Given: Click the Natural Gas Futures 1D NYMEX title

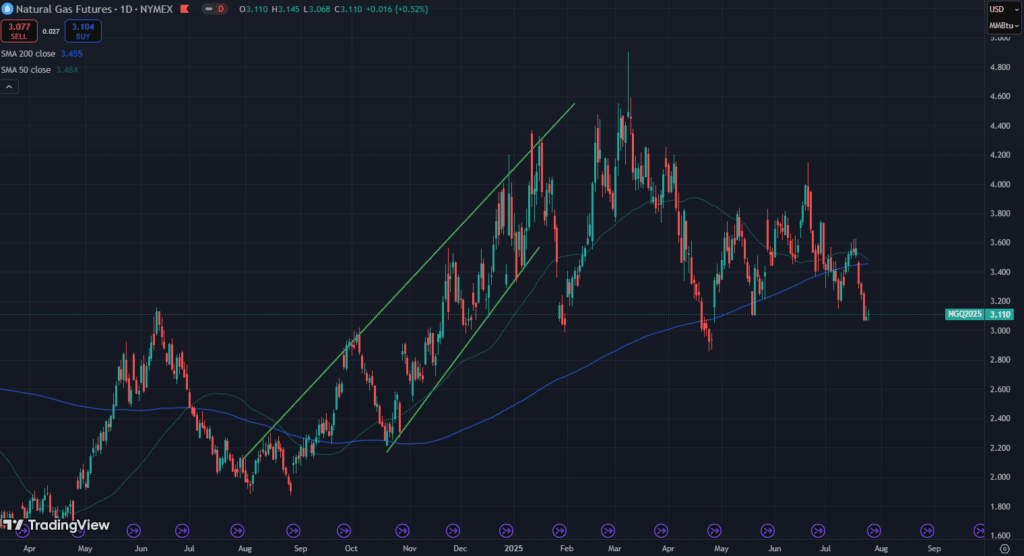Looking at the screenshot, I should [94, 9].
